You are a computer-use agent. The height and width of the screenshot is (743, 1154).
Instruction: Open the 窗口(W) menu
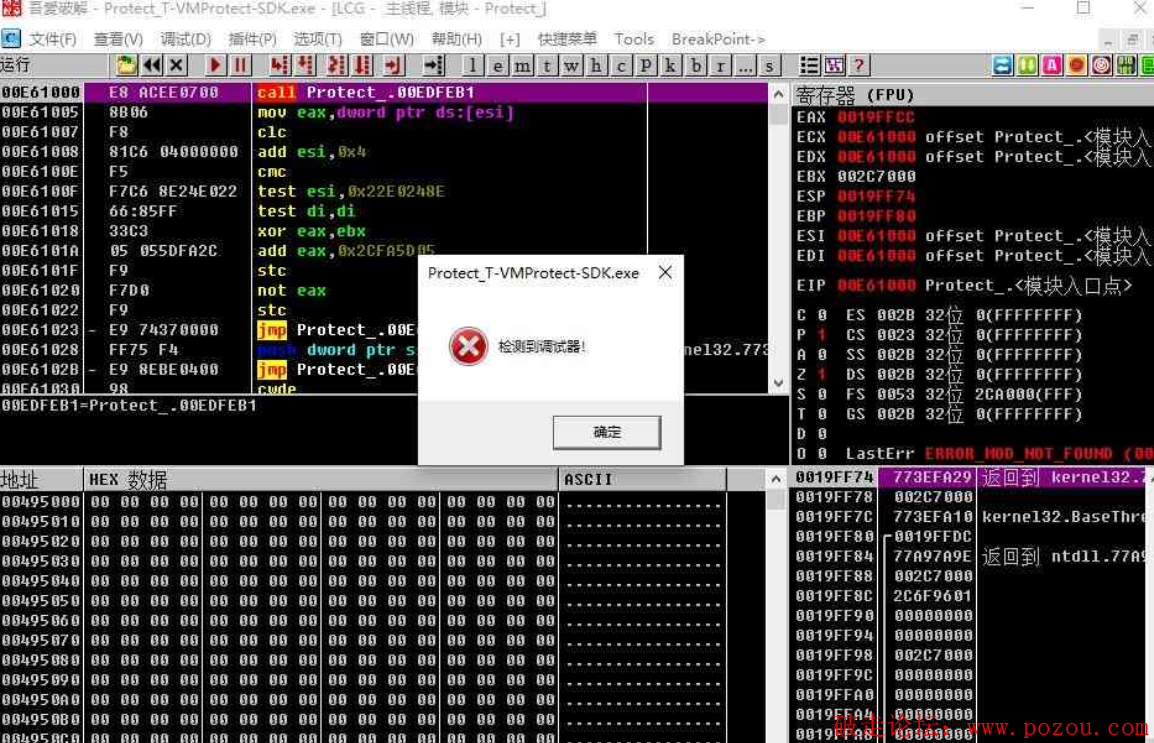tap(386, 39)
